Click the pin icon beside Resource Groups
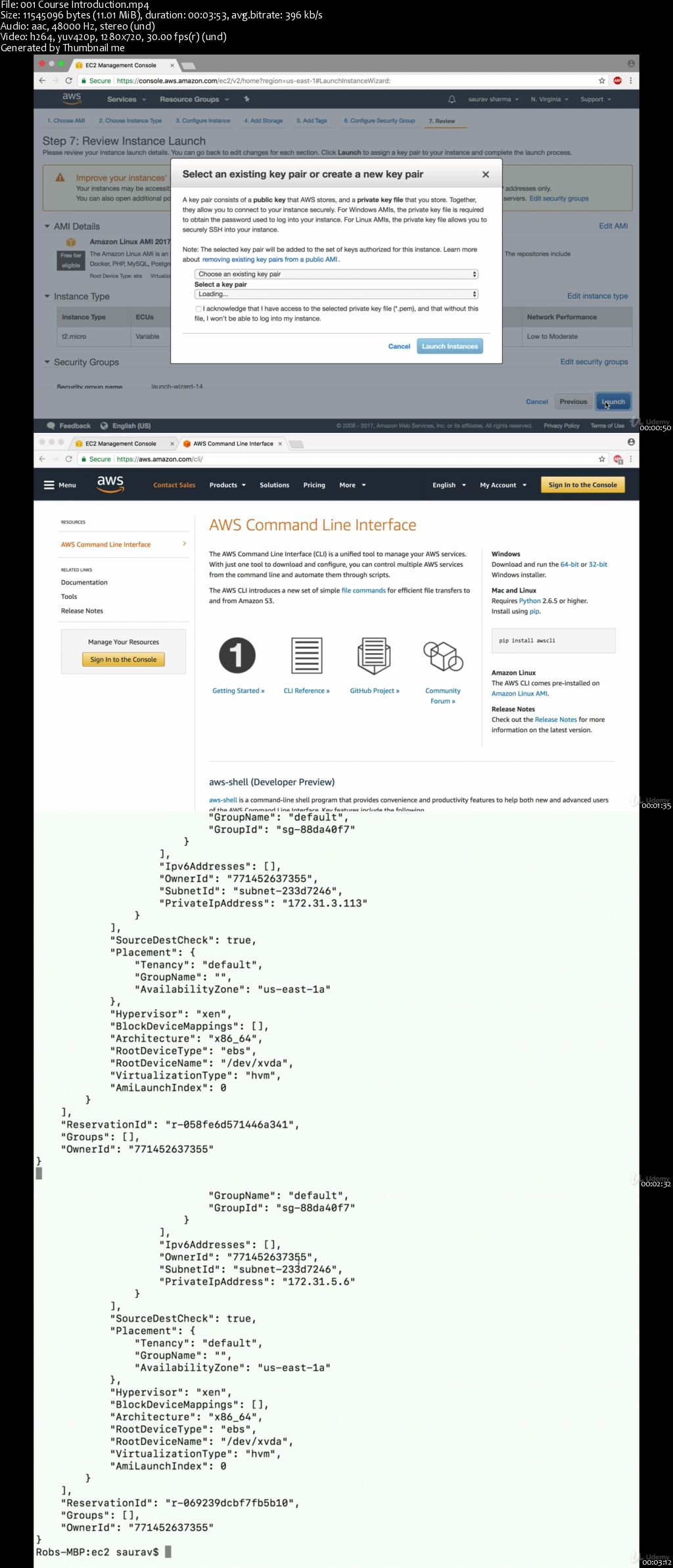Screen dimensions: 673x1568 coord(246,99)
